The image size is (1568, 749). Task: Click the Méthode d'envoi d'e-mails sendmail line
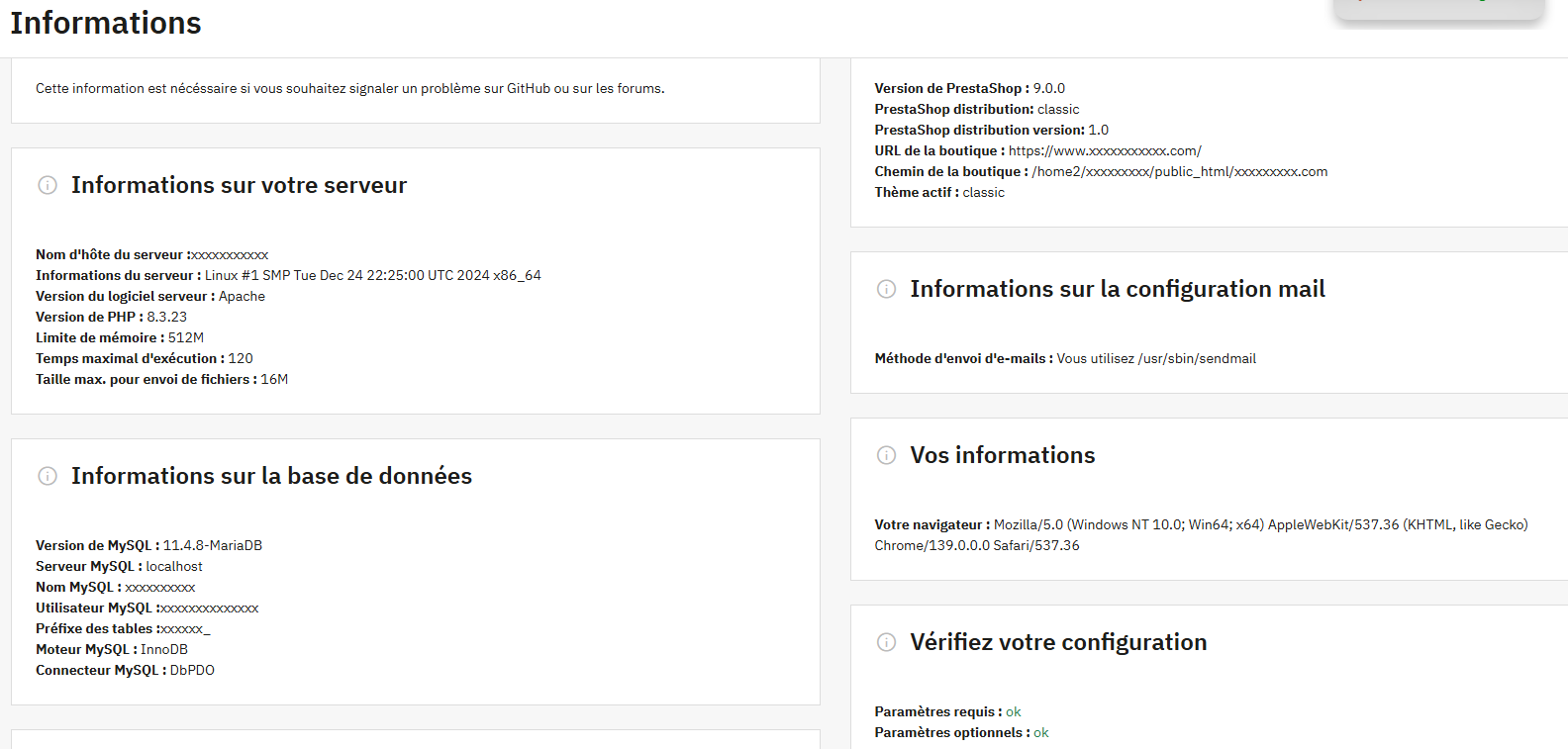tap(1065, 358)
